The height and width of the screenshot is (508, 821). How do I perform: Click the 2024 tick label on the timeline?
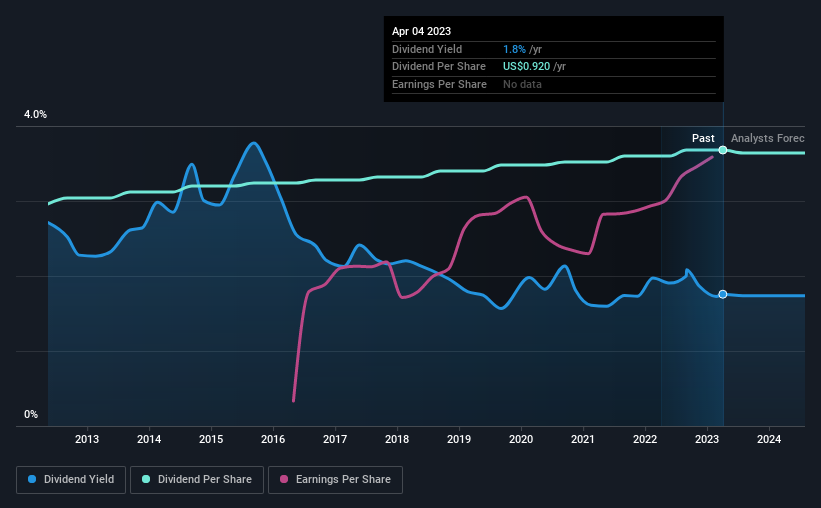(x=769, y=439)
